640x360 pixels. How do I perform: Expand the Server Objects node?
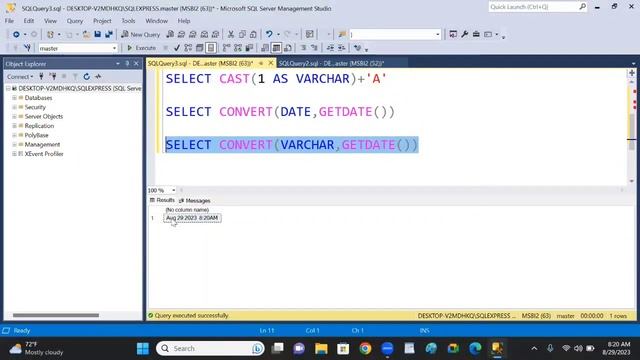pos(14,117)
